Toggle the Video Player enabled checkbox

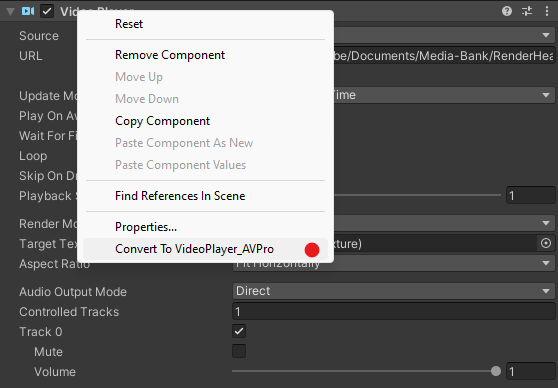[47, 11]
